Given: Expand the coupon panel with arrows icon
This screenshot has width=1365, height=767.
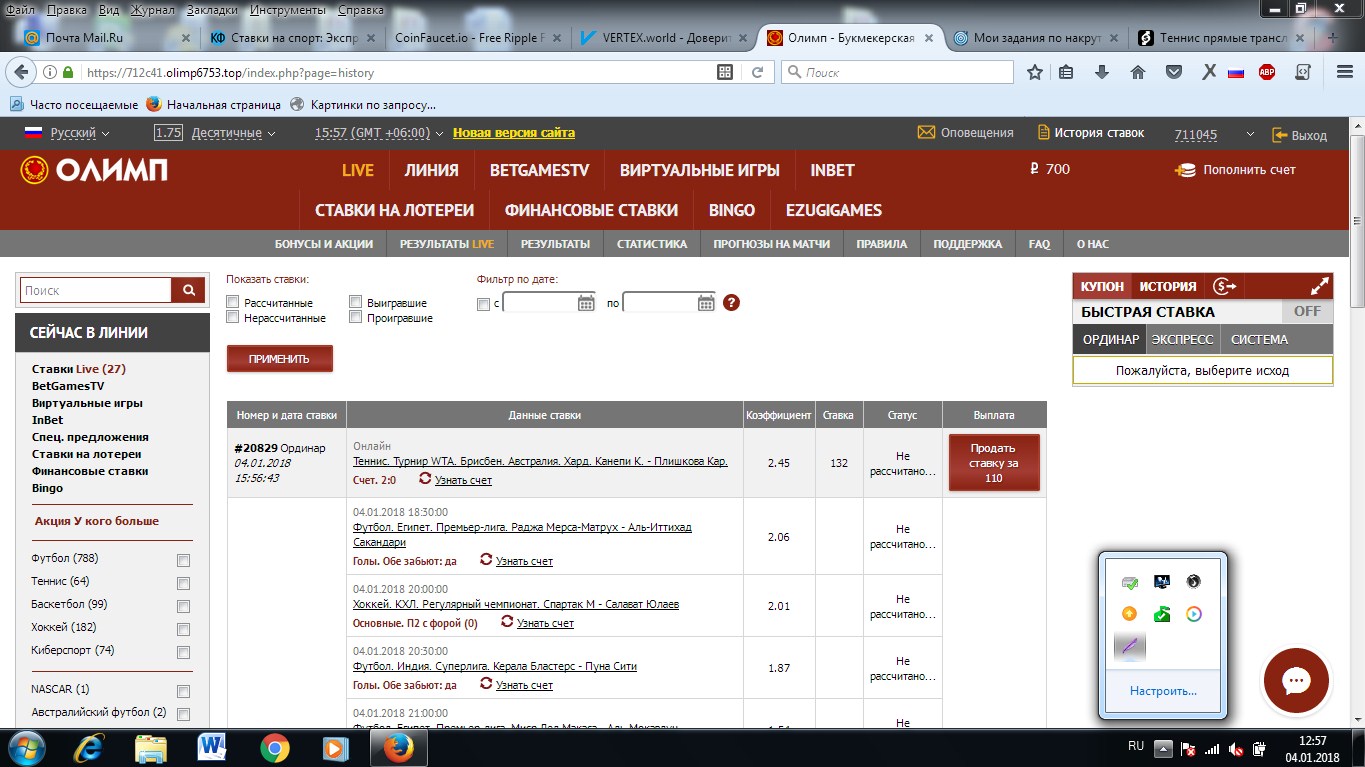Looking at the screenshot, I should tap(1319, 286).
